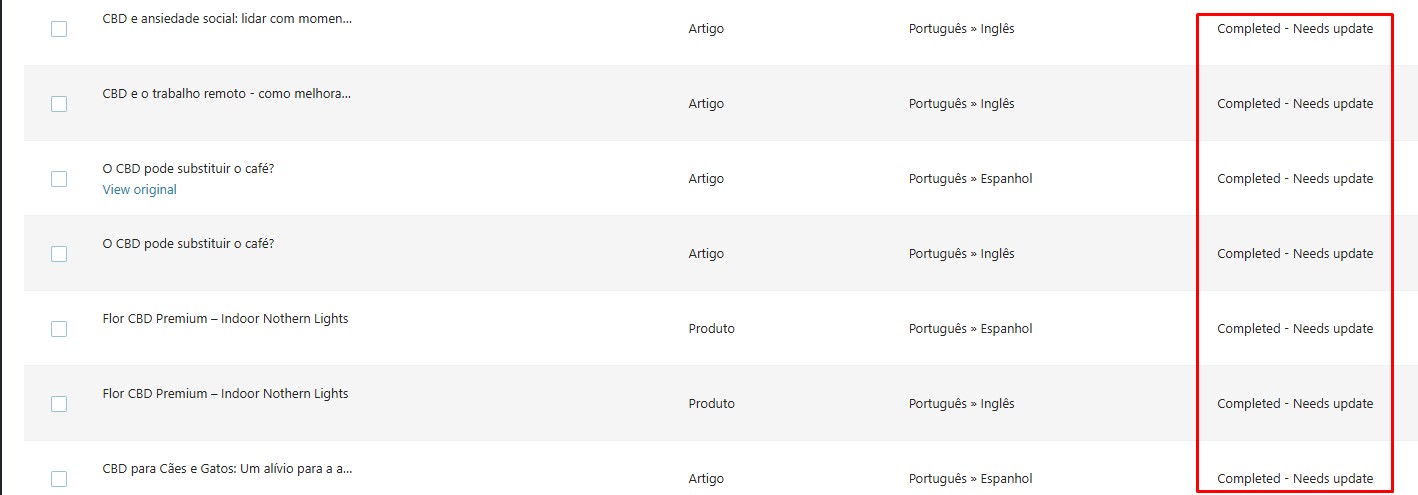Click the 'CBD para Cães e Gatos' title
This screenshot has height=495, width=1418.
point(227,468)
